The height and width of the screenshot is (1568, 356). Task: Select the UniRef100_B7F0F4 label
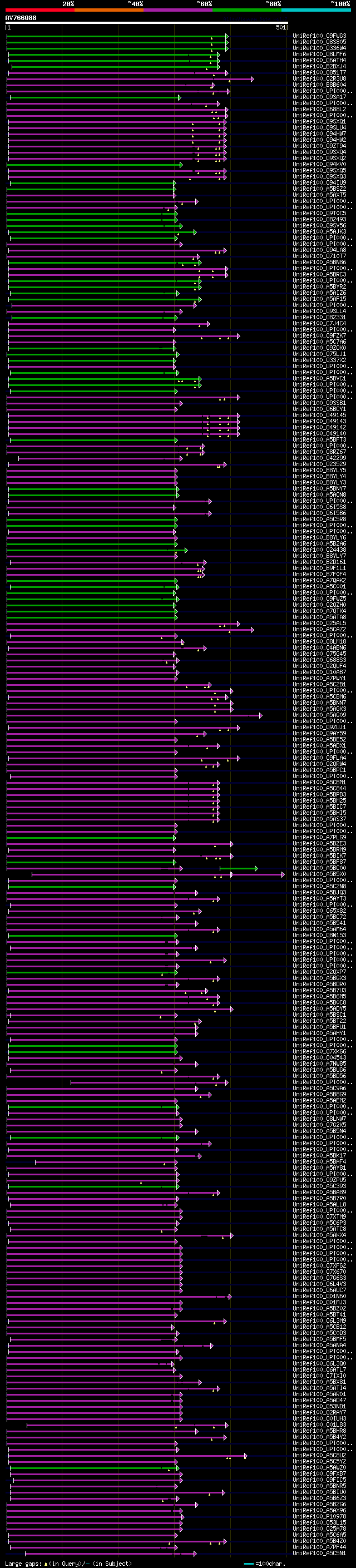click(x=319, y=574)
